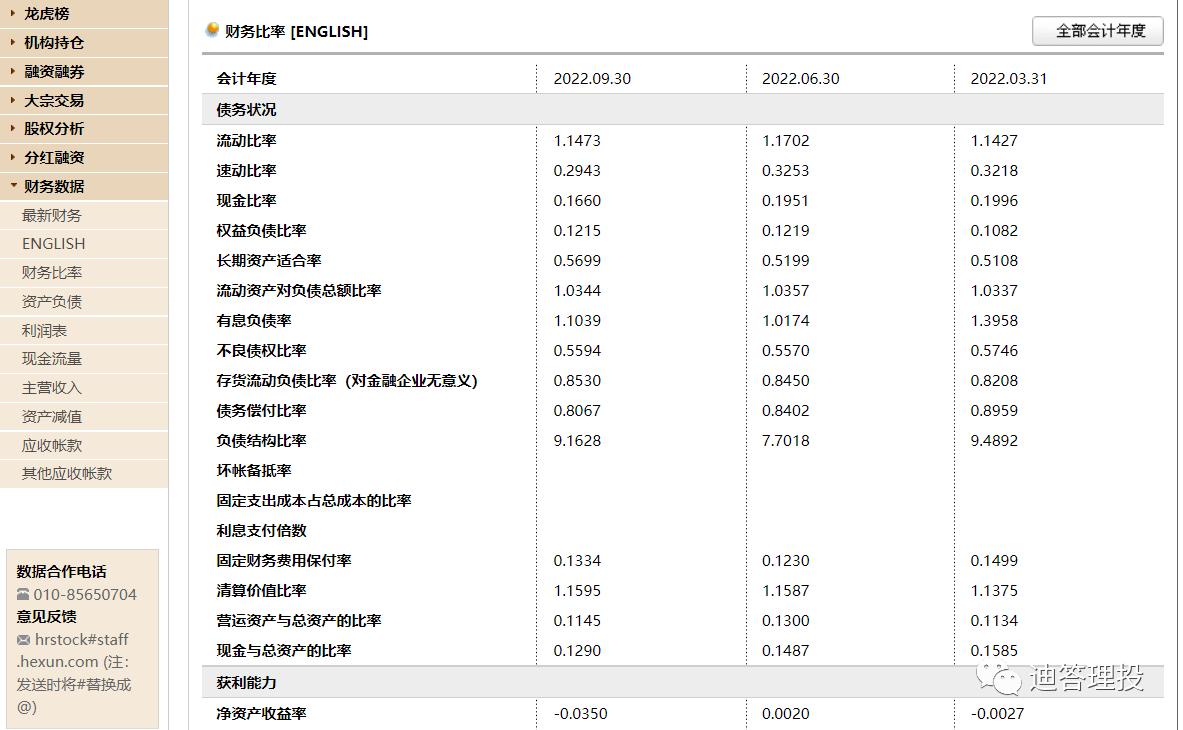
Task: Click the 2022.09.30 column header
Action: click(593, 76)
